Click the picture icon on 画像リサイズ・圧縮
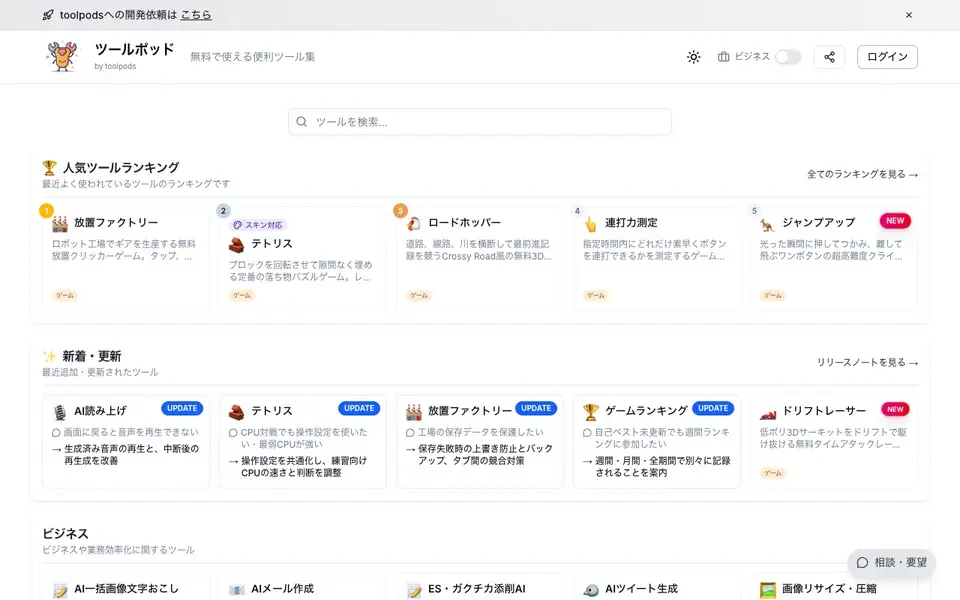960x600 pixels. tap(768, 590)
